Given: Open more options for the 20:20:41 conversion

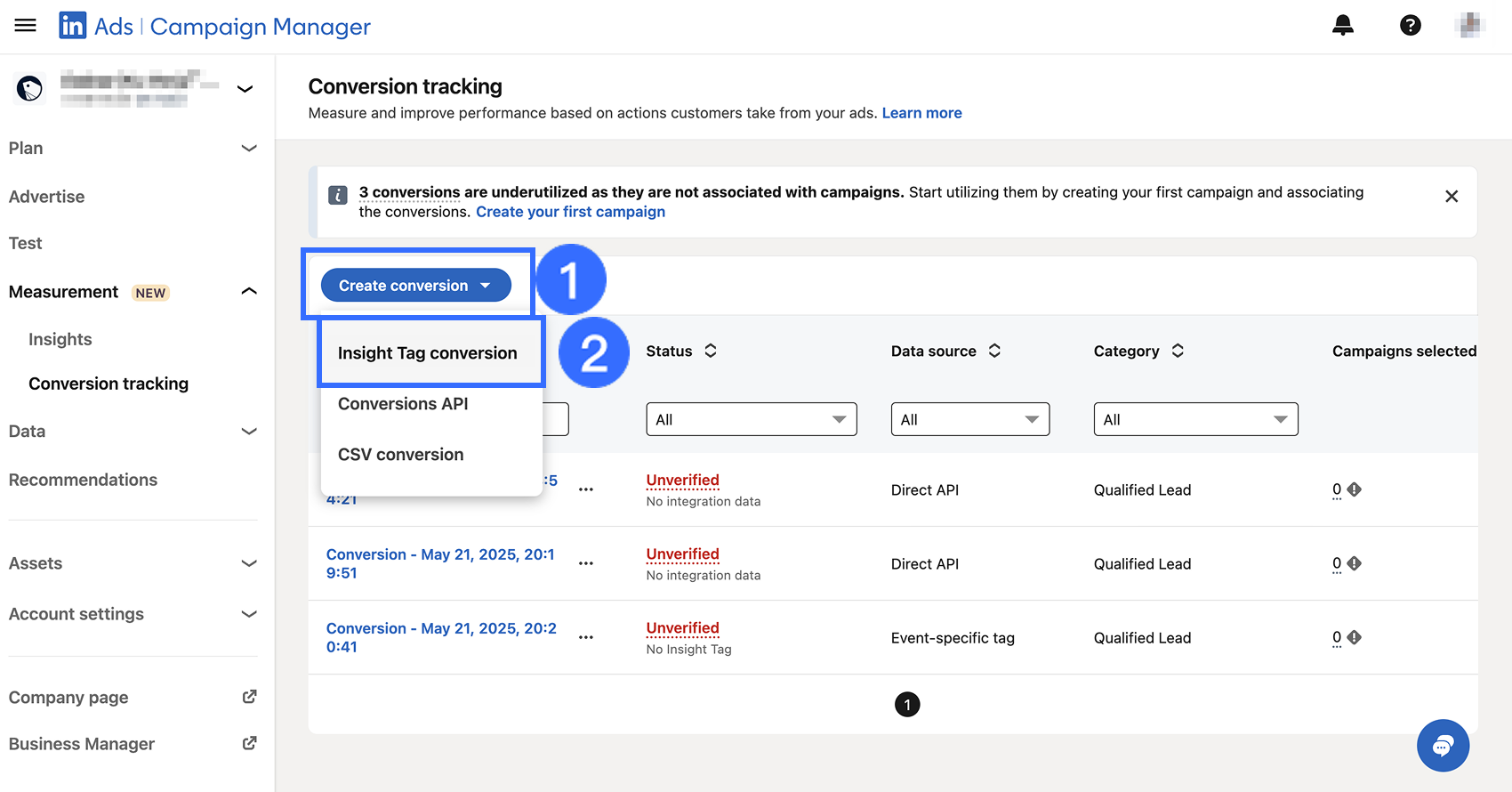Looking at the screenshot, I should coord(585,638).
